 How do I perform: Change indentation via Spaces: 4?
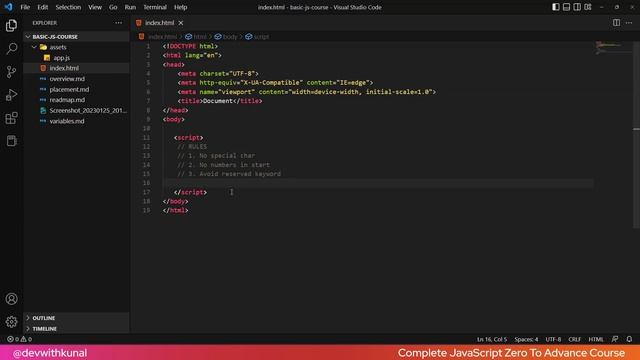pyautogui.click(x=526, y=339)
